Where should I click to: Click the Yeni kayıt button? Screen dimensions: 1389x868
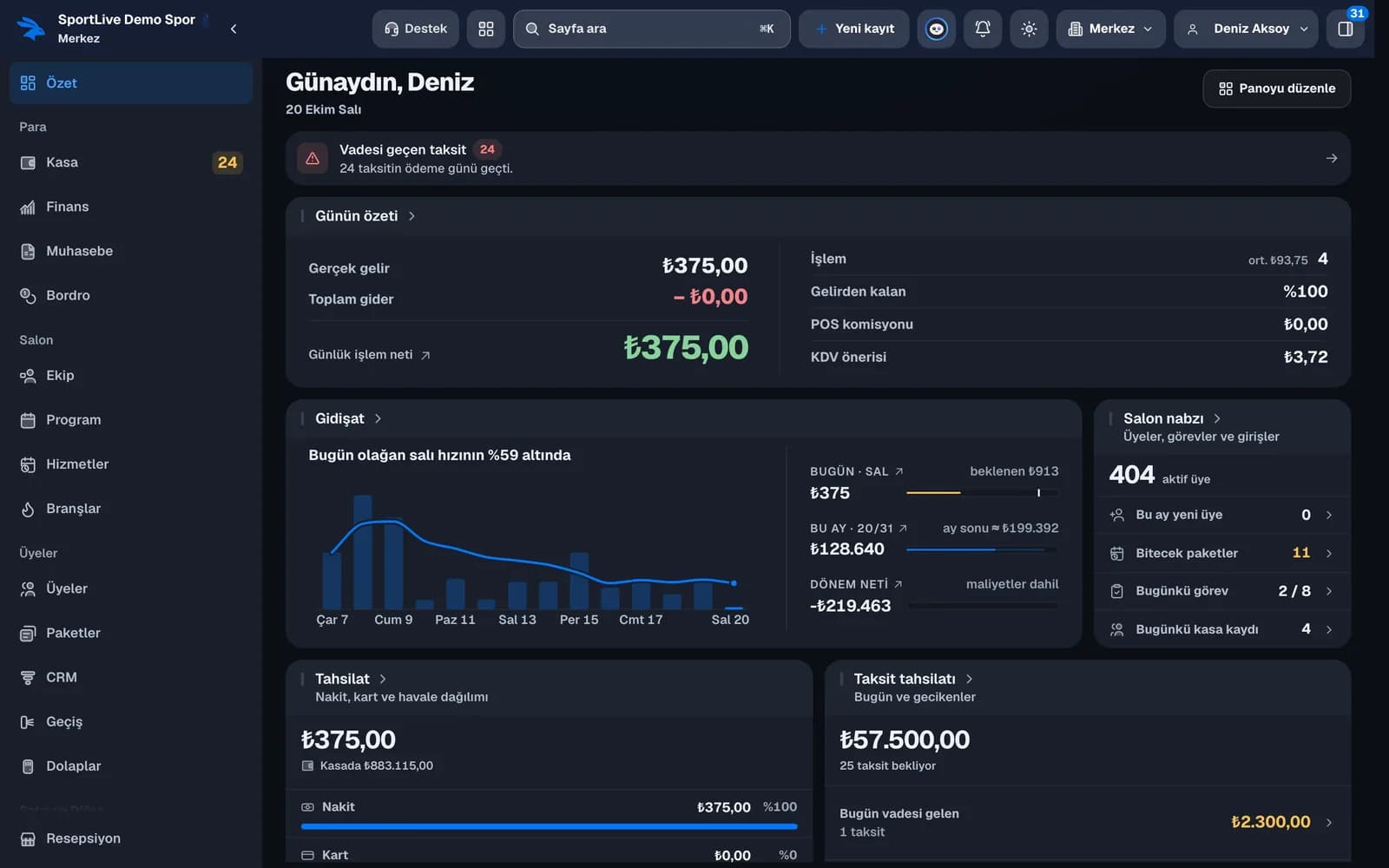854,29
